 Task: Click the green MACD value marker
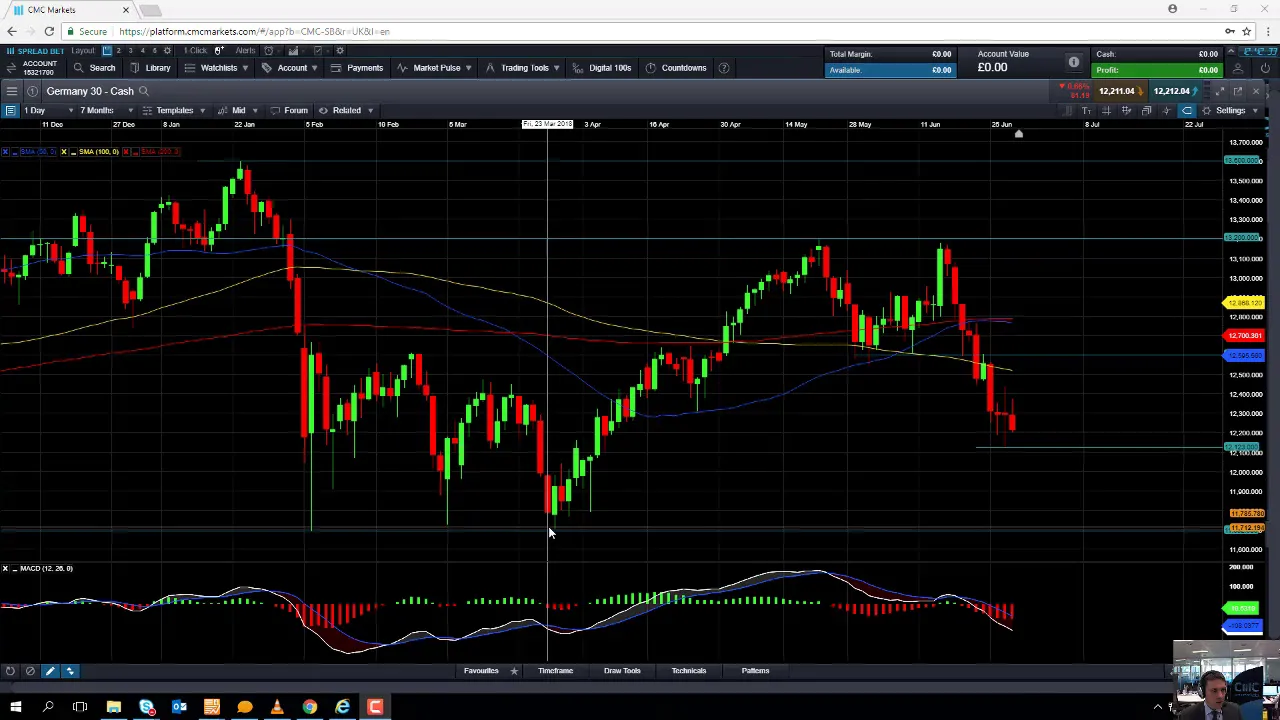(x=1242, y=608)
